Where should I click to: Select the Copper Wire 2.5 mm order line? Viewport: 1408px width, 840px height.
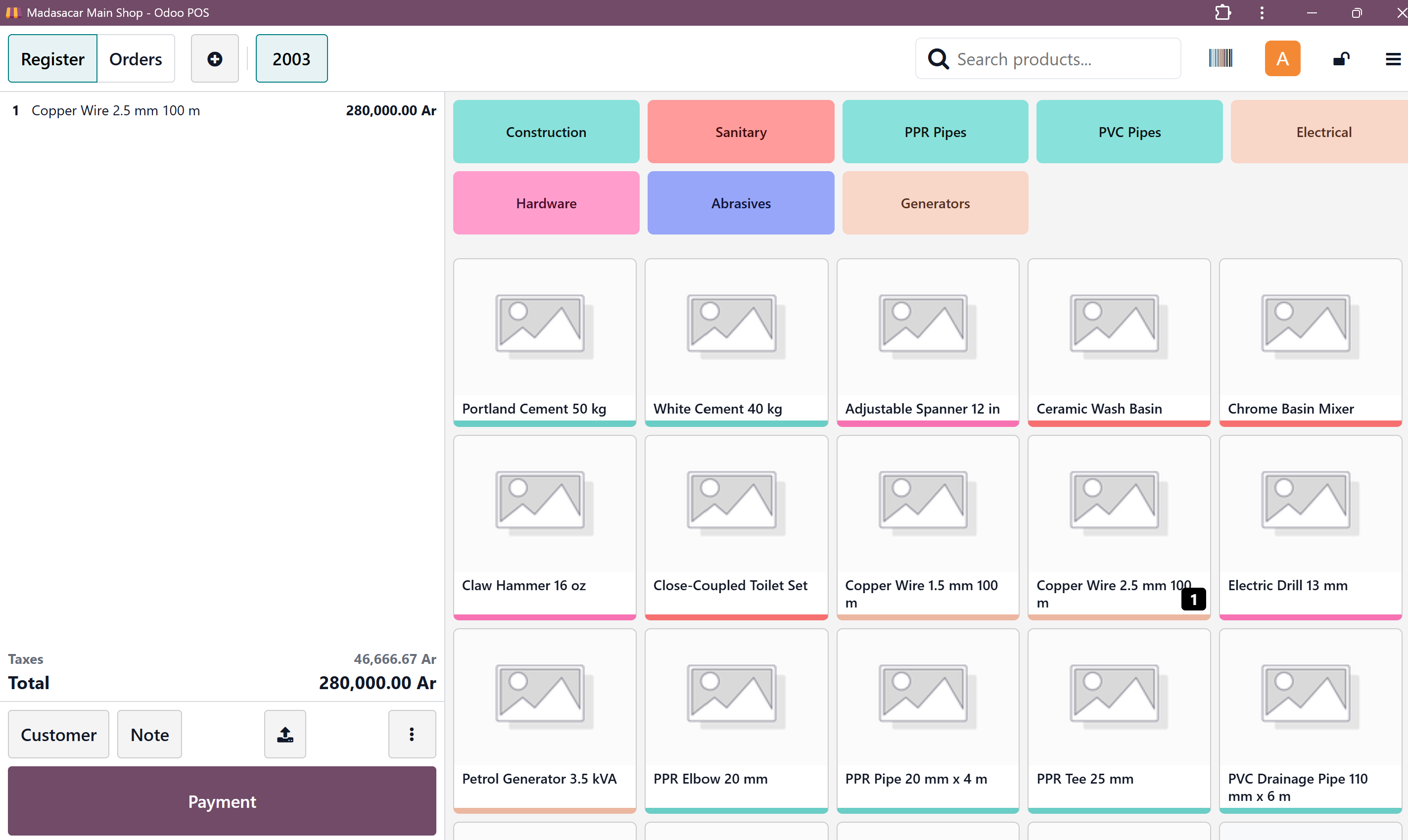pyautogui.click(x=222, y=110)
